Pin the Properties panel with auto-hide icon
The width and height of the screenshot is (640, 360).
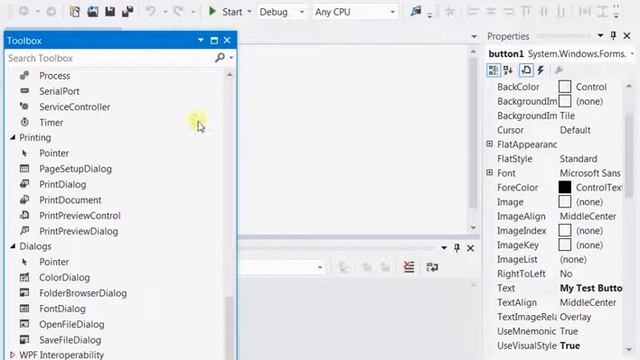[613, 36]
